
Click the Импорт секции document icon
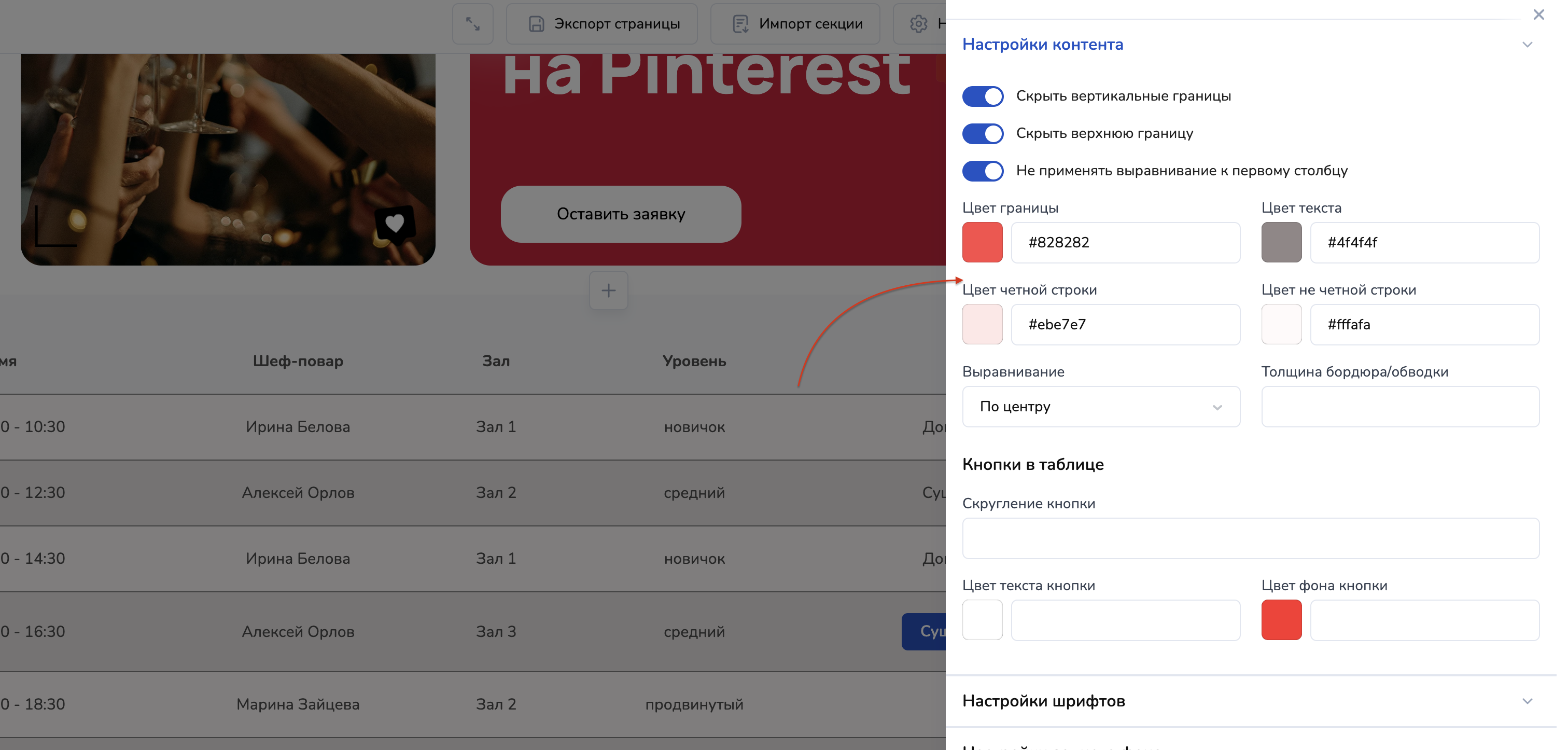pos(739,24)
